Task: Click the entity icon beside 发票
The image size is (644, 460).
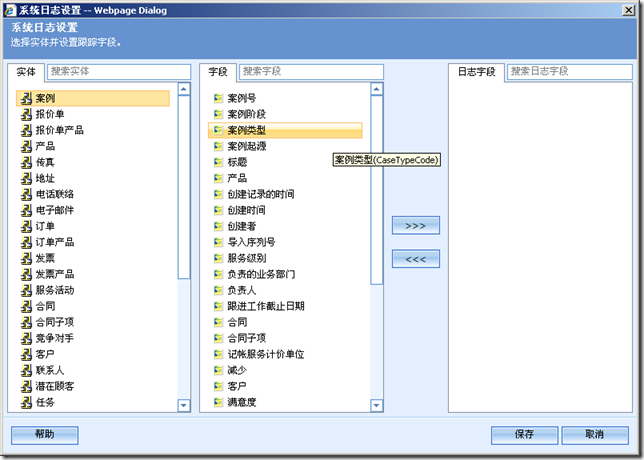Action: click(x=26, y=258)
